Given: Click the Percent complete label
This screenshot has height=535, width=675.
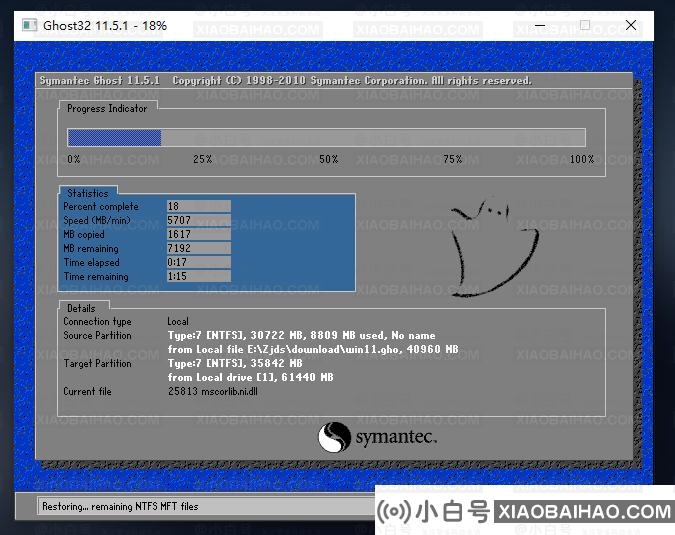Looking at the screenshot, I should [x=101, y=207].
